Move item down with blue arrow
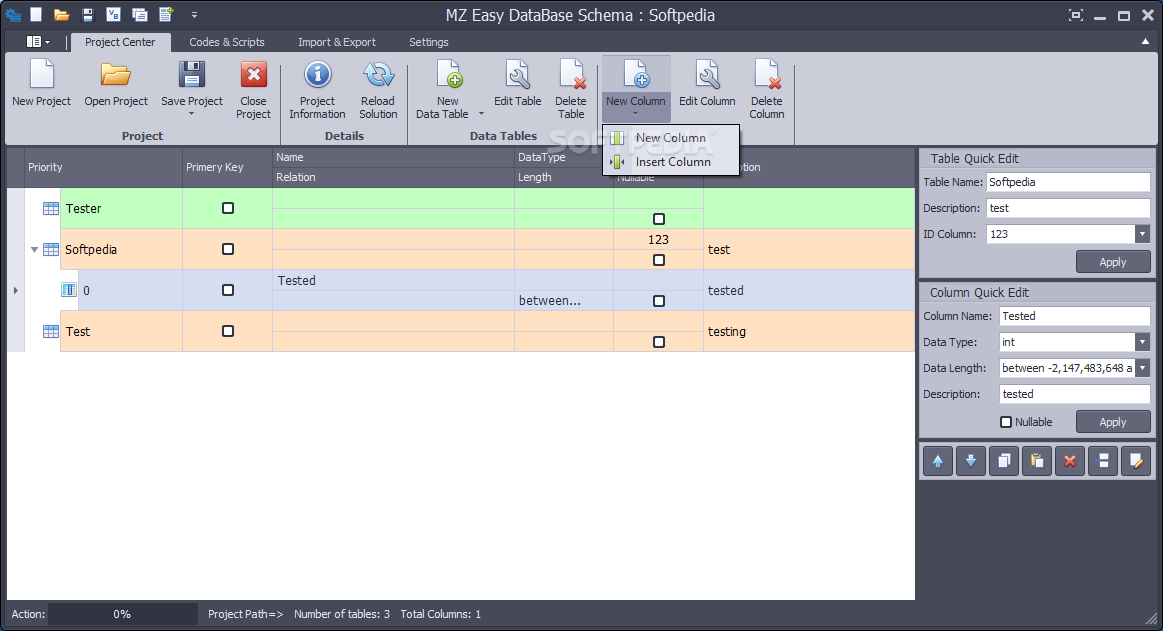The width and height of the screenshot is (1163, 631). pyautogui.click(x=971, y=461)
